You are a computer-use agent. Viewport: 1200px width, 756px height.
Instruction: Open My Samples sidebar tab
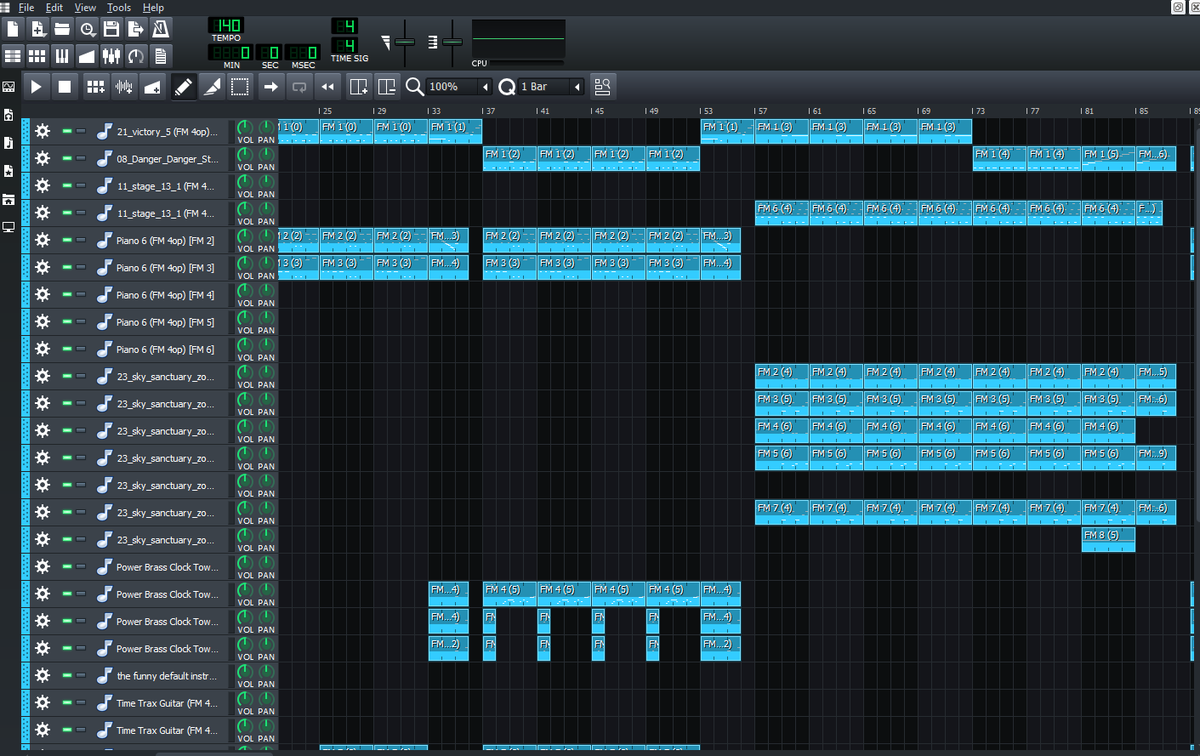(x=9, y=144)
